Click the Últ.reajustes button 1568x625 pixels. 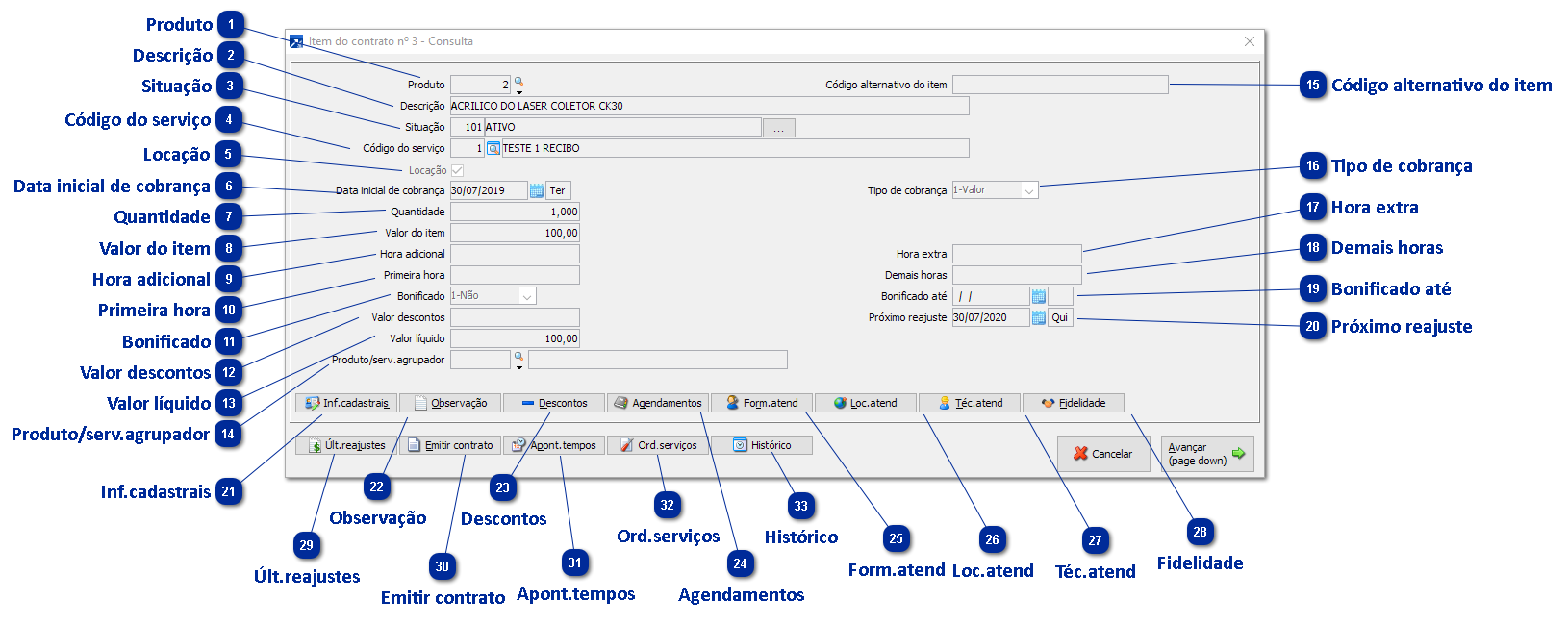346,445
